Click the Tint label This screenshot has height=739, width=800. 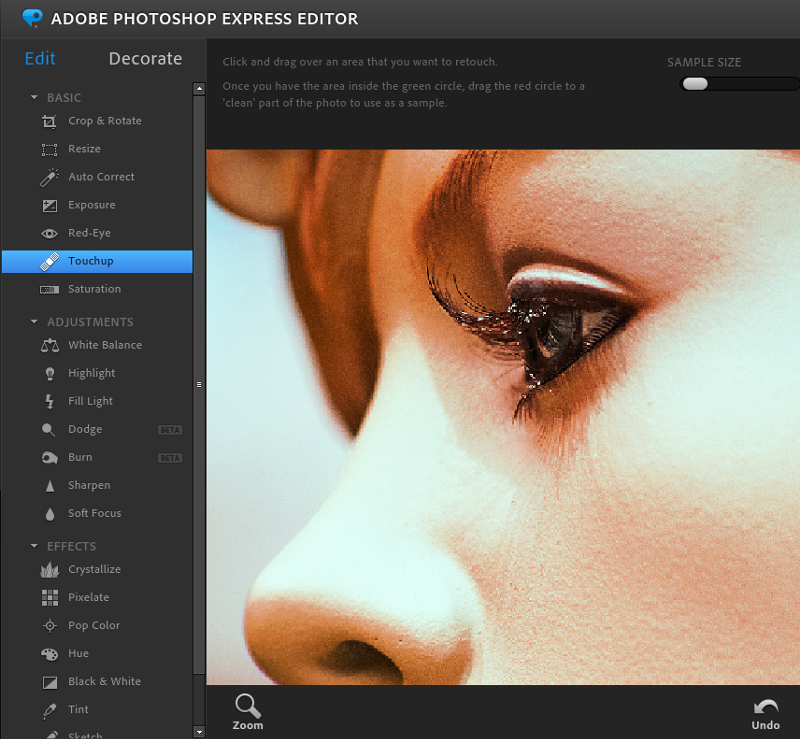[x=78, y=709]
